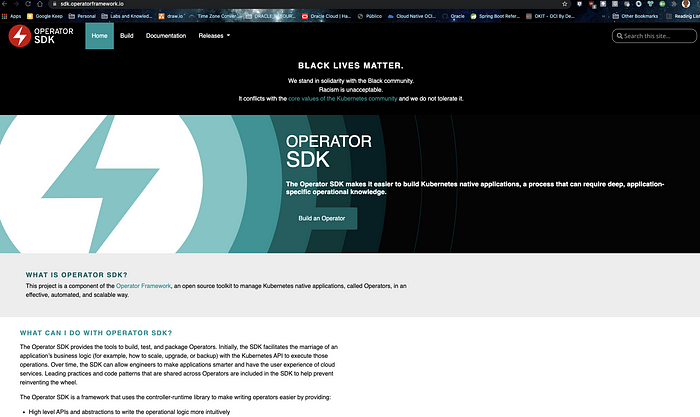Click the WHAT CAN I DO WITH OPERATOR SDK? heading
The height and width of the screenshot is (417, 700).
point(96,333)
